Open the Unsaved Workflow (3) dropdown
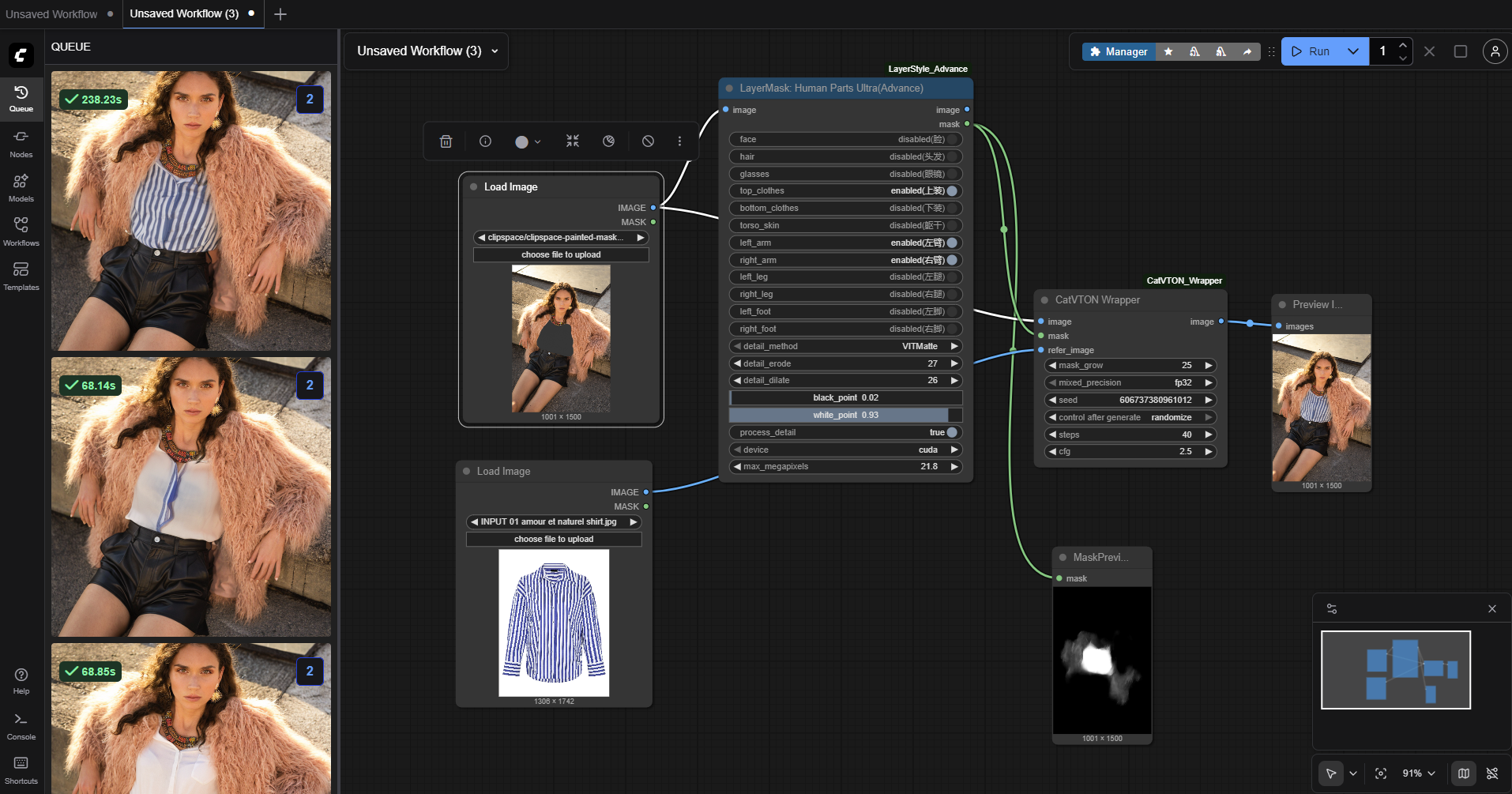1512x794 pixels. coord(427,51)
